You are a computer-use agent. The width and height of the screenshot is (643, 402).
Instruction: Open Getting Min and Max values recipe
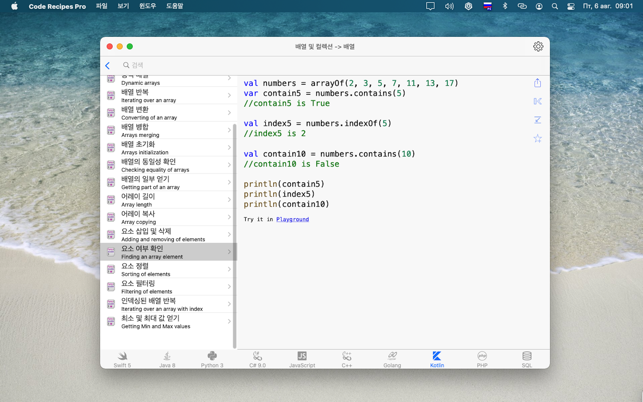[x=168, y=321]
